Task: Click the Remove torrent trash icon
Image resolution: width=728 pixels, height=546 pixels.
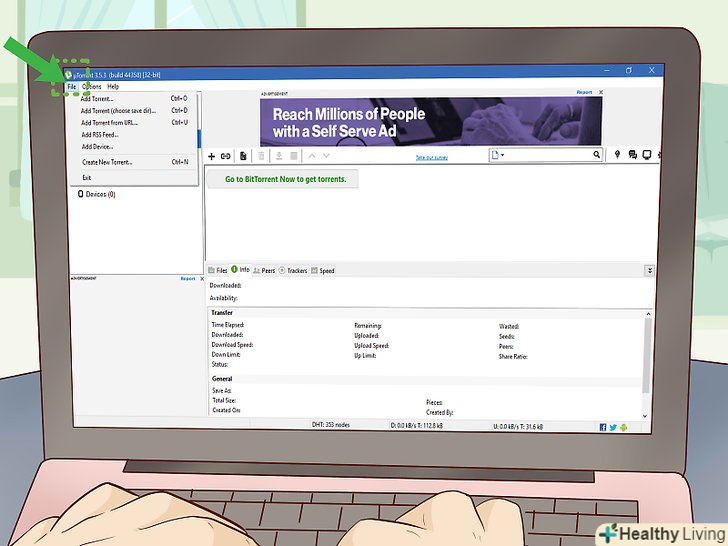Action: (261, 156)
